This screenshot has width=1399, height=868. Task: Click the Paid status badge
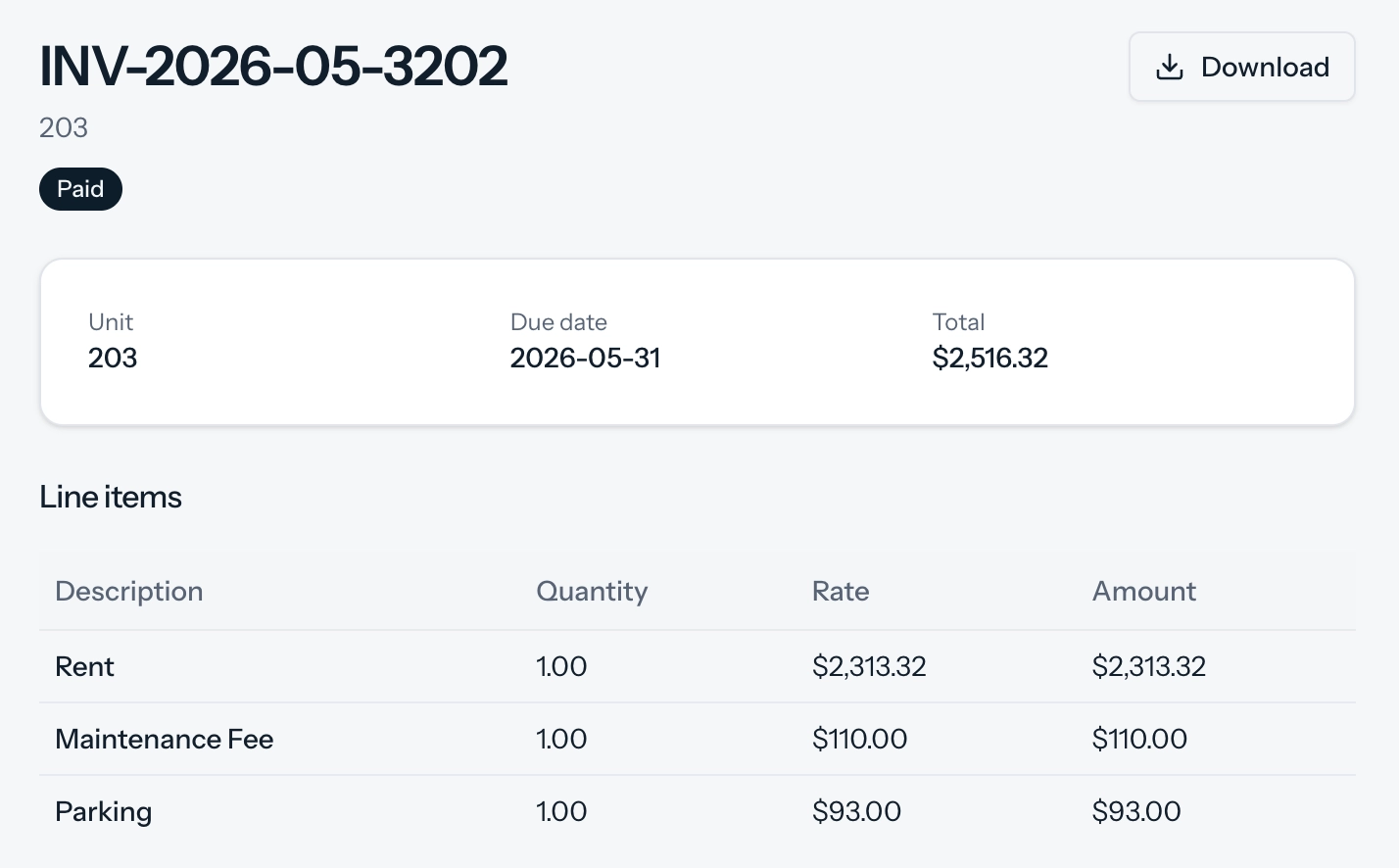coord(80,189)
